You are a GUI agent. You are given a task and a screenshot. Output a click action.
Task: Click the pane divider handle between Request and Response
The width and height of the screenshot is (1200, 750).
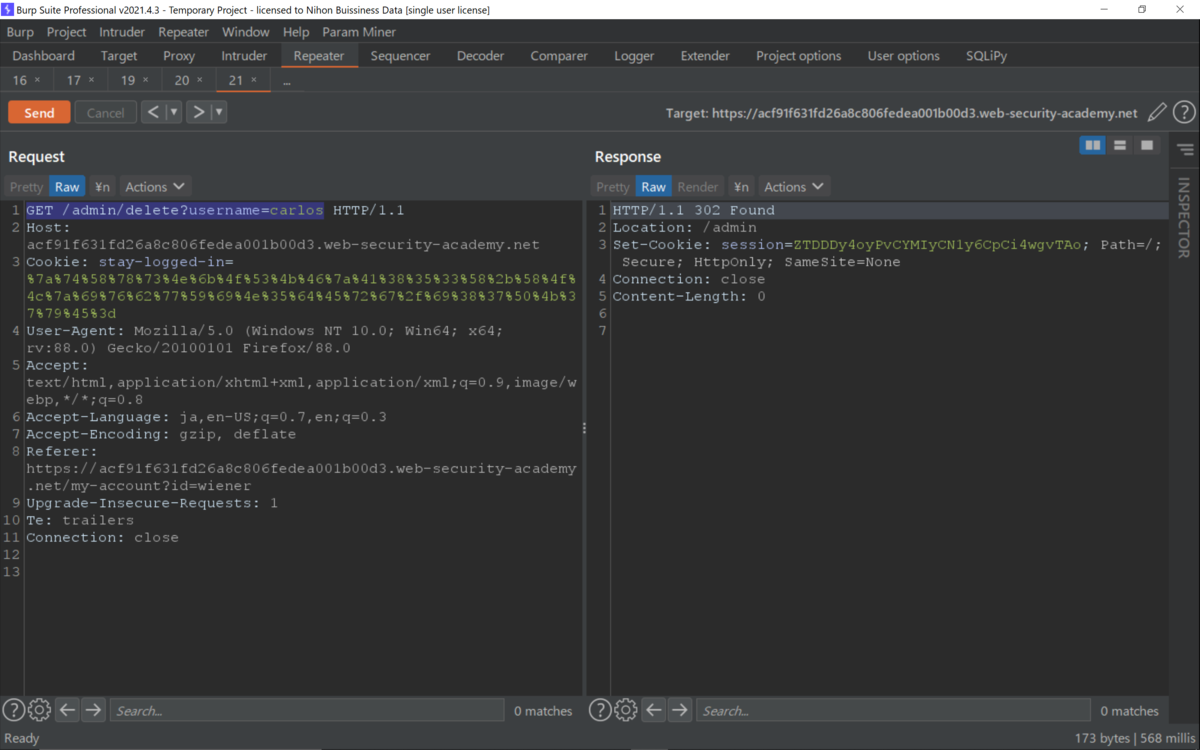click(584, 427)
